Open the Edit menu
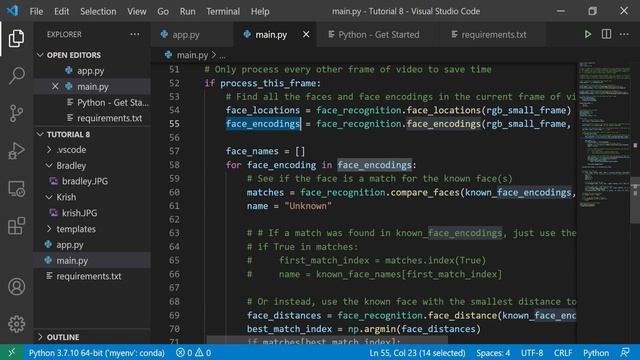640x360 pixels. (x=62, y=11)
